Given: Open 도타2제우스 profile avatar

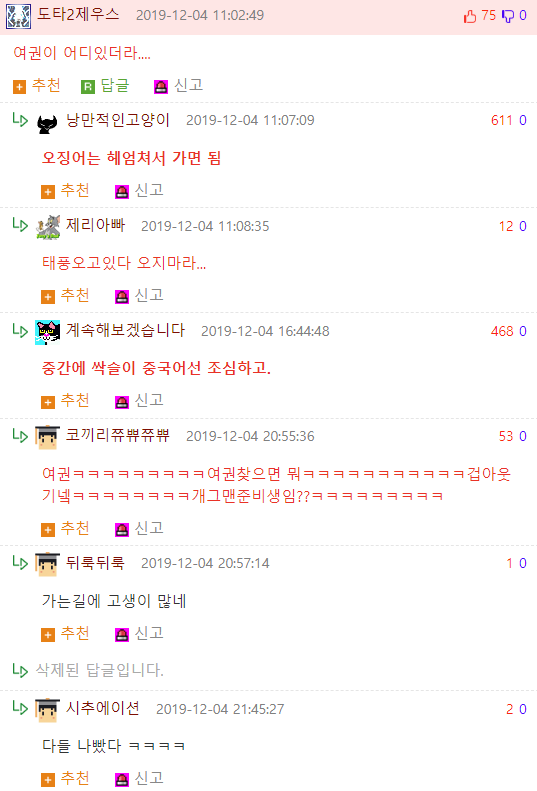Looking at the screenshot, I should pos(19,17).
